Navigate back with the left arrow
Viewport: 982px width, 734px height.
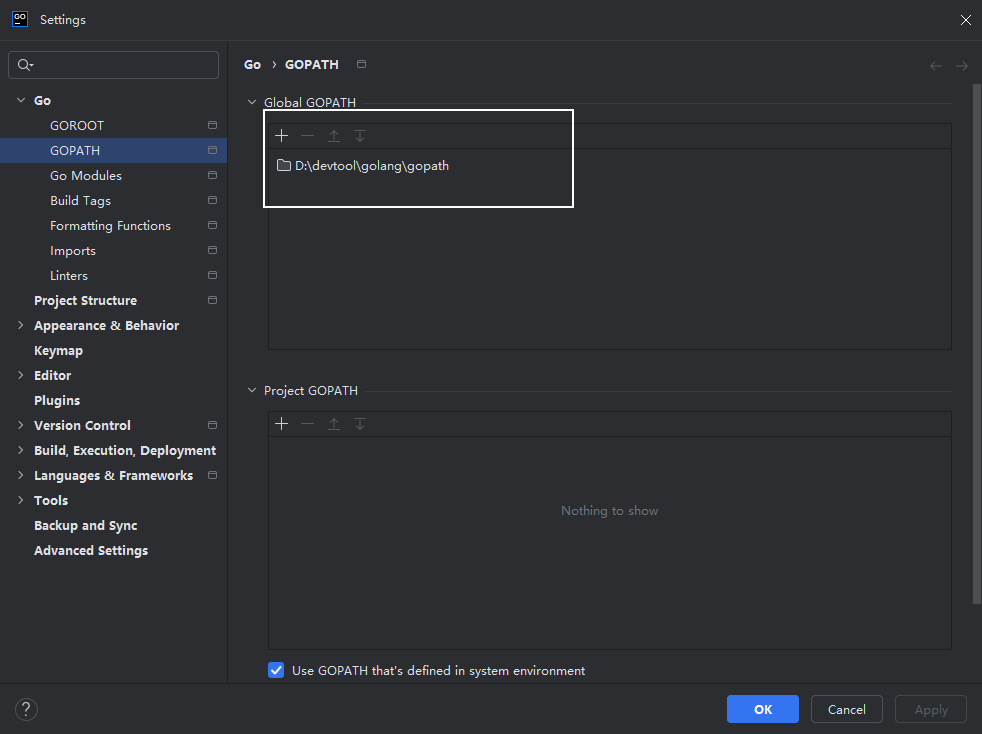pyautogui.click(x=936, y=66)
